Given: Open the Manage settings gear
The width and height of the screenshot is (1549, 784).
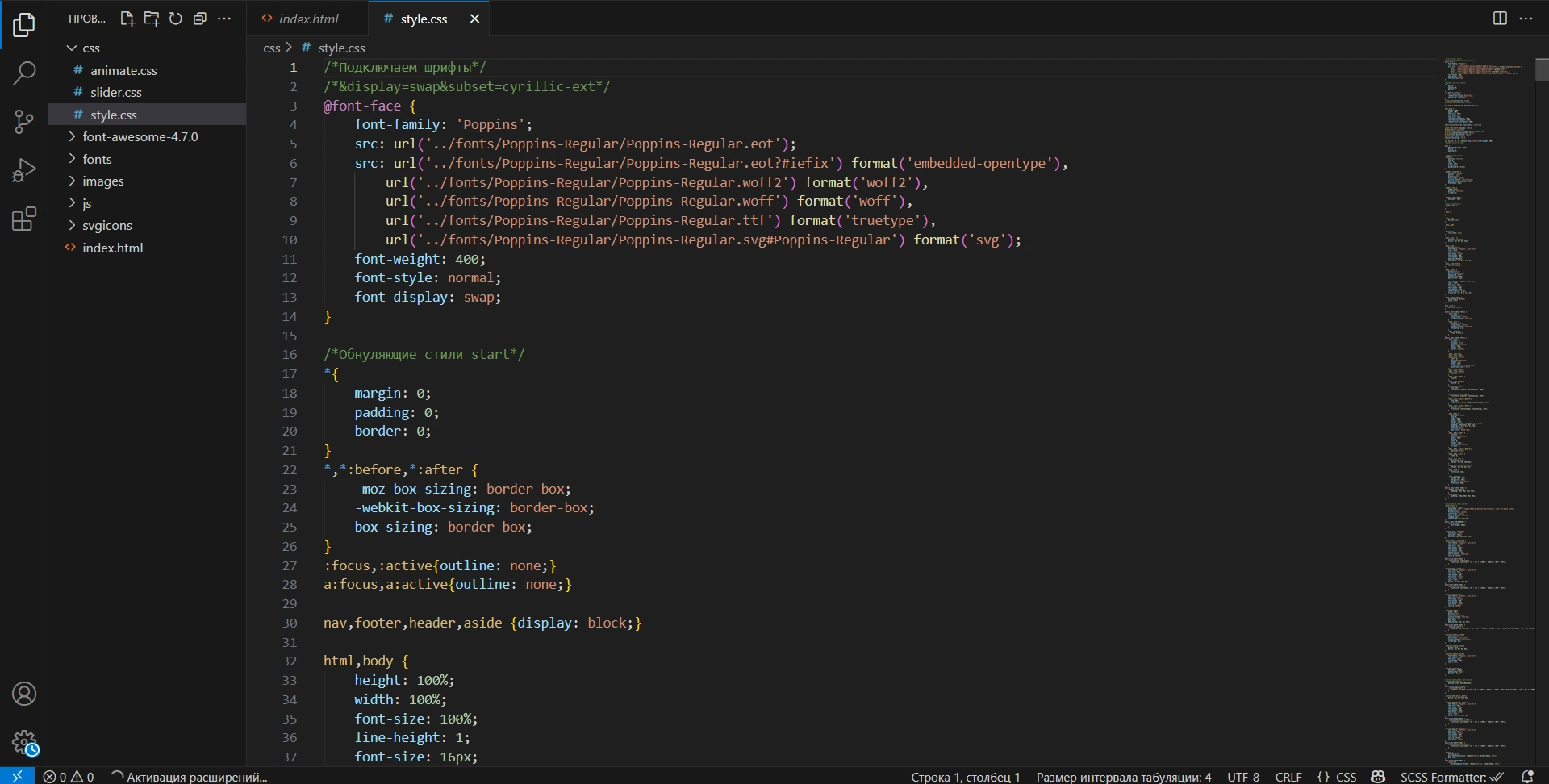Looking at the screenshot, I should pyautogui.click(x=24, y=742).
